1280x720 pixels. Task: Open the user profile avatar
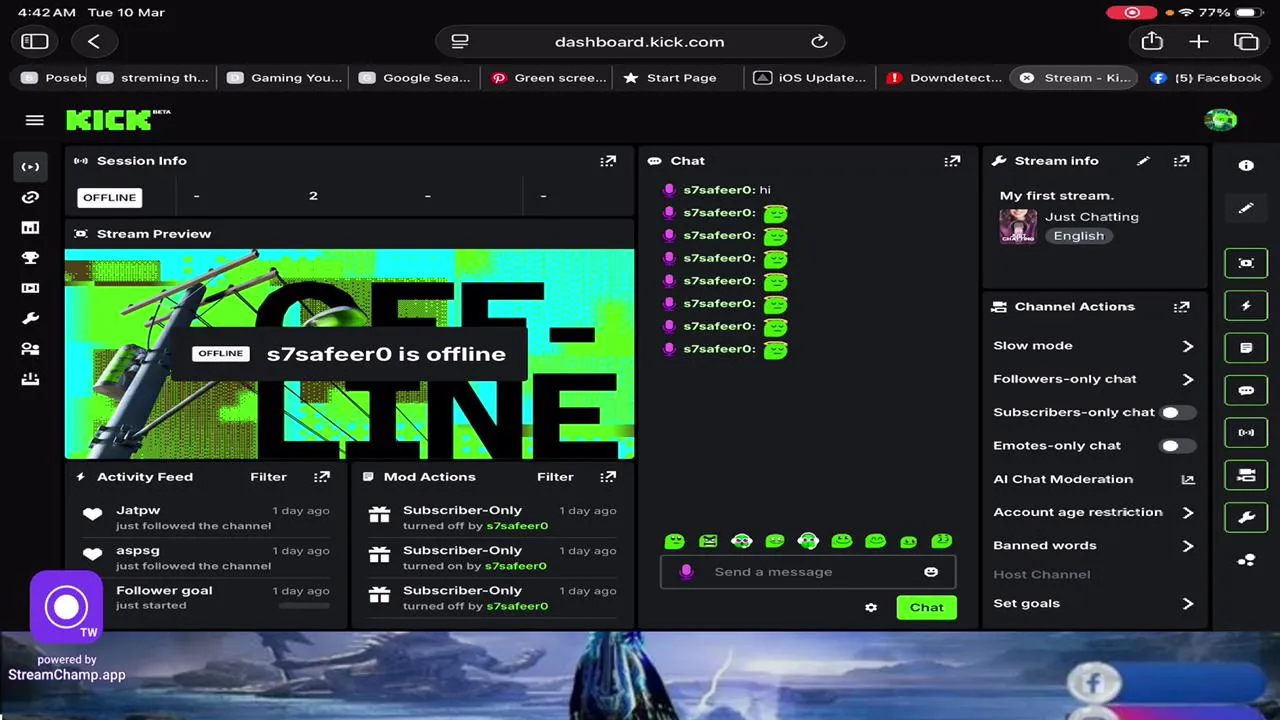click(x=1220, y=120)
